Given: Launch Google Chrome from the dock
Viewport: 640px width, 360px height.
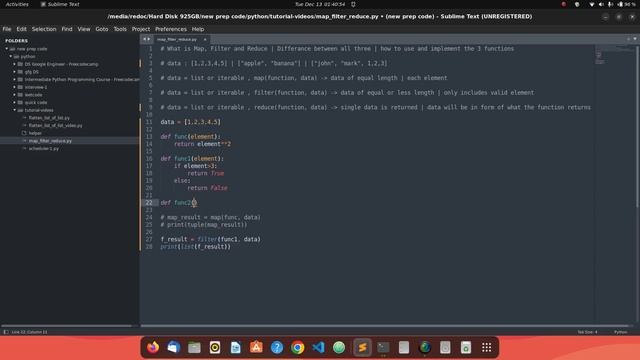Looking at the screenshot, I should pyautogui.click(x=298, y=347).
